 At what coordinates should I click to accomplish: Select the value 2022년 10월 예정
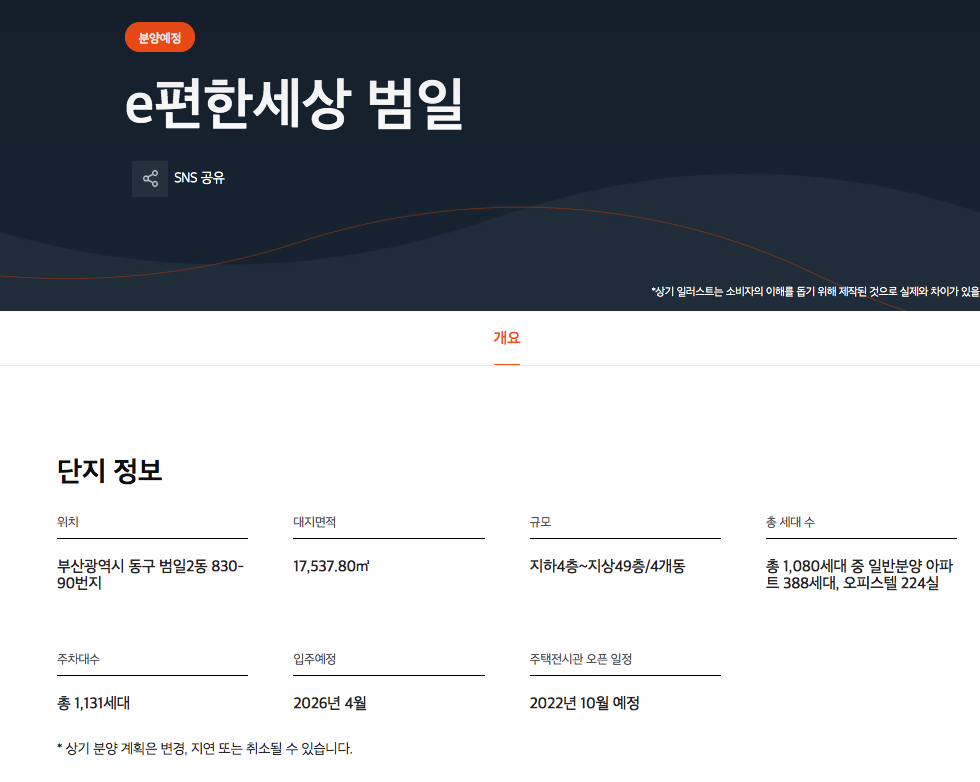pyautogui.click(x=584, y=703)
